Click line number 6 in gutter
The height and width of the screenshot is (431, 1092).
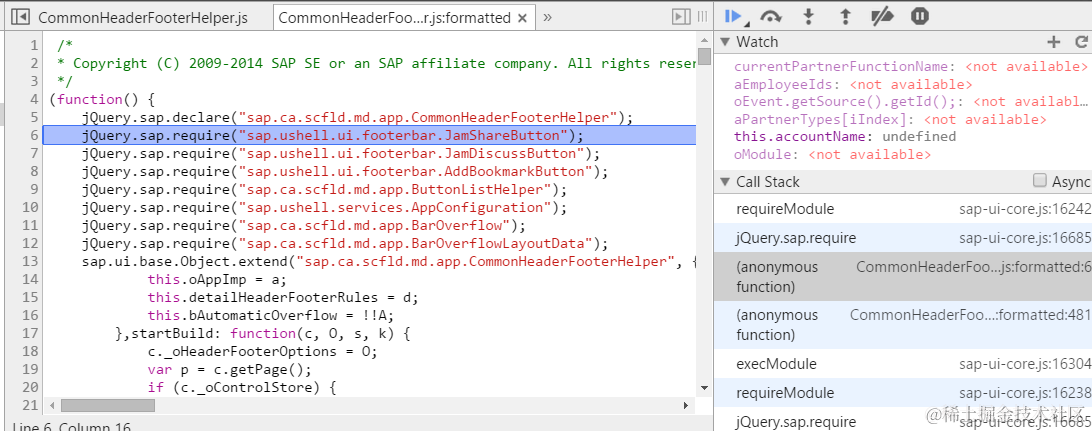pyautogui.click(x=34, y=135)
